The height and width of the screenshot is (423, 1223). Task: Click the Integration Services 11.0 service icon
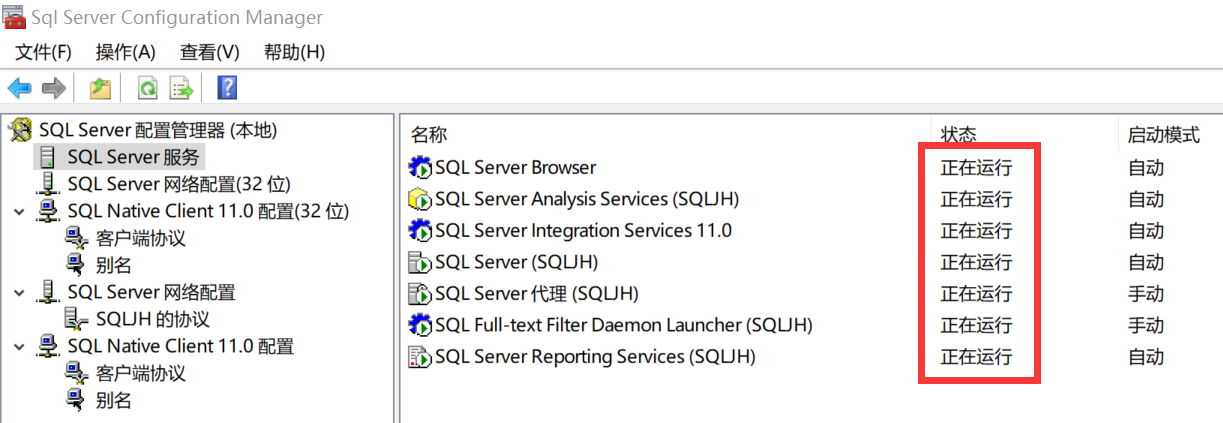click(x=420, y=231)
